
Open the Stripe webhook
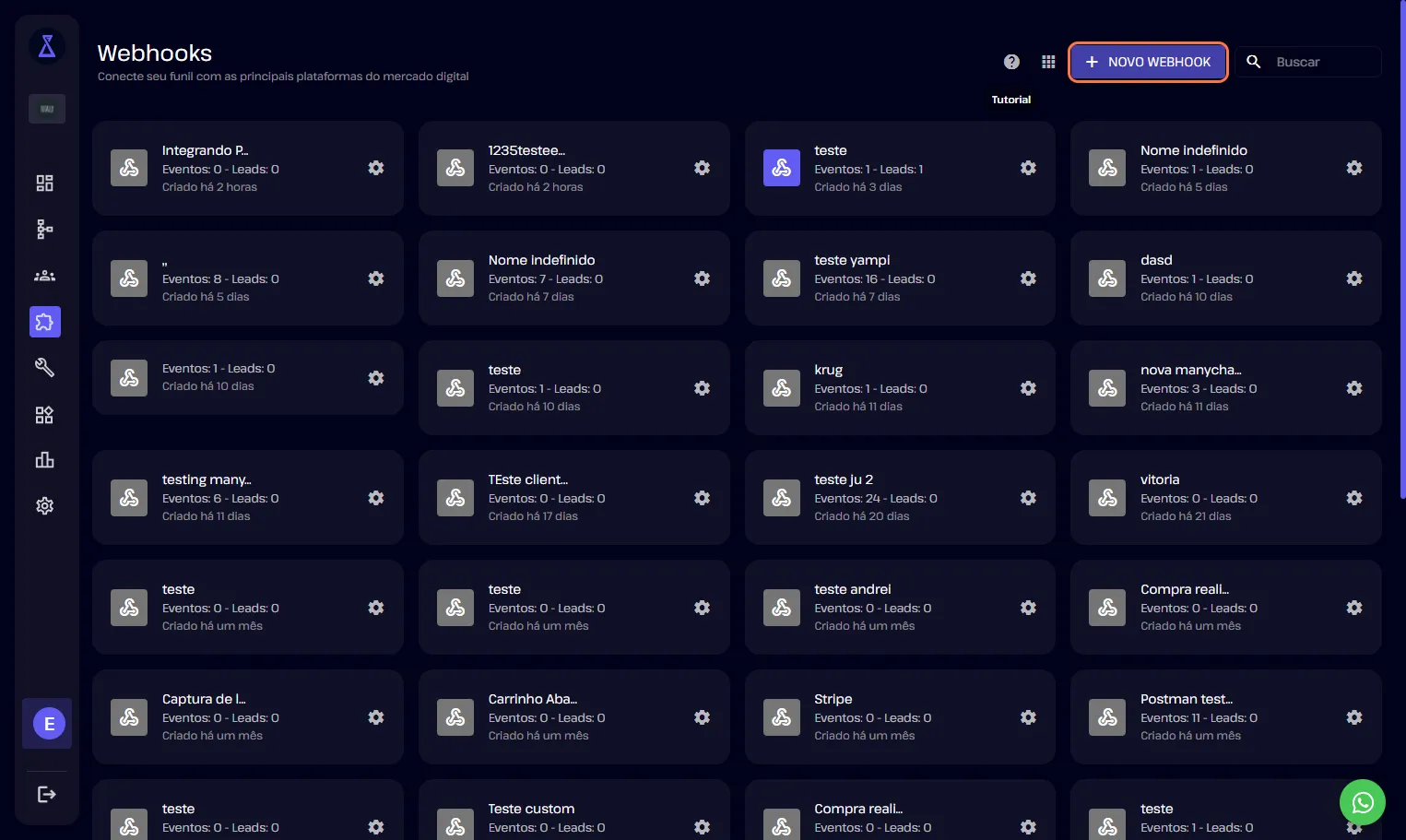[900, 717]
